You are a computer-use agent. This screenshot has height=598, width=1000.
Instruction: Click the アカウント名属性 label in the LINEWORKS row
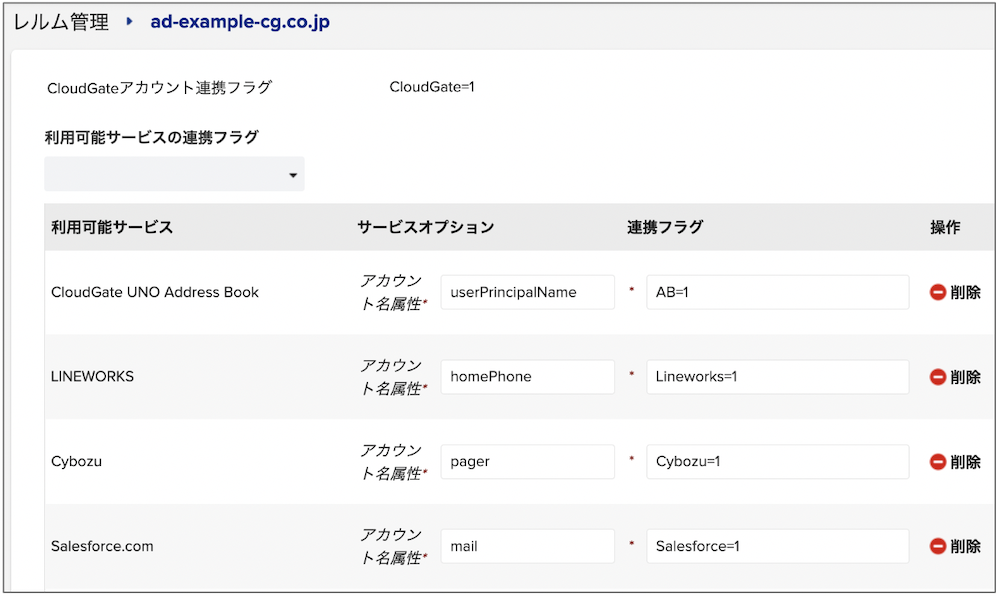pyautogui.click(x=393, y=377)
